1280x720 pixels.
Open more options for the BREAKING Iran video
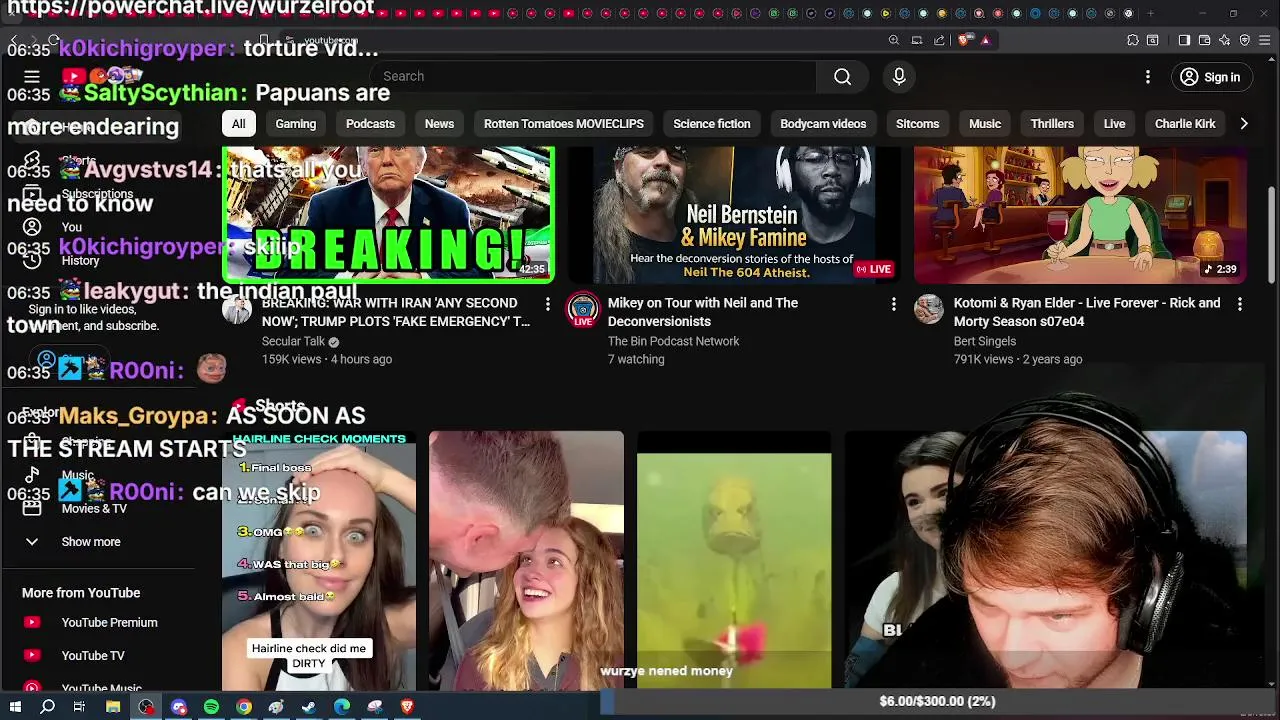(547, 304)
